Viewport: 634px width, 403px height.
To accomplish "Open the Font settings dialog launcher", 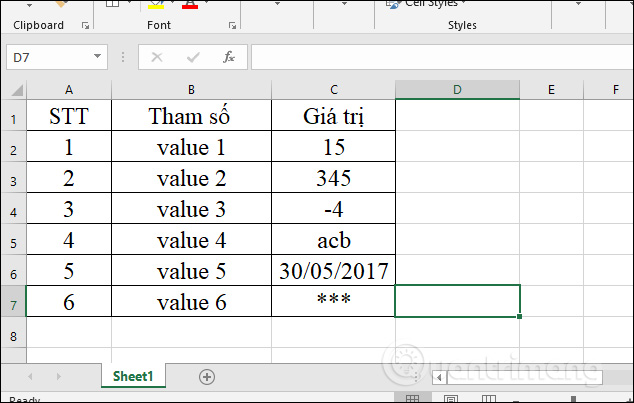I will point(232,26).
